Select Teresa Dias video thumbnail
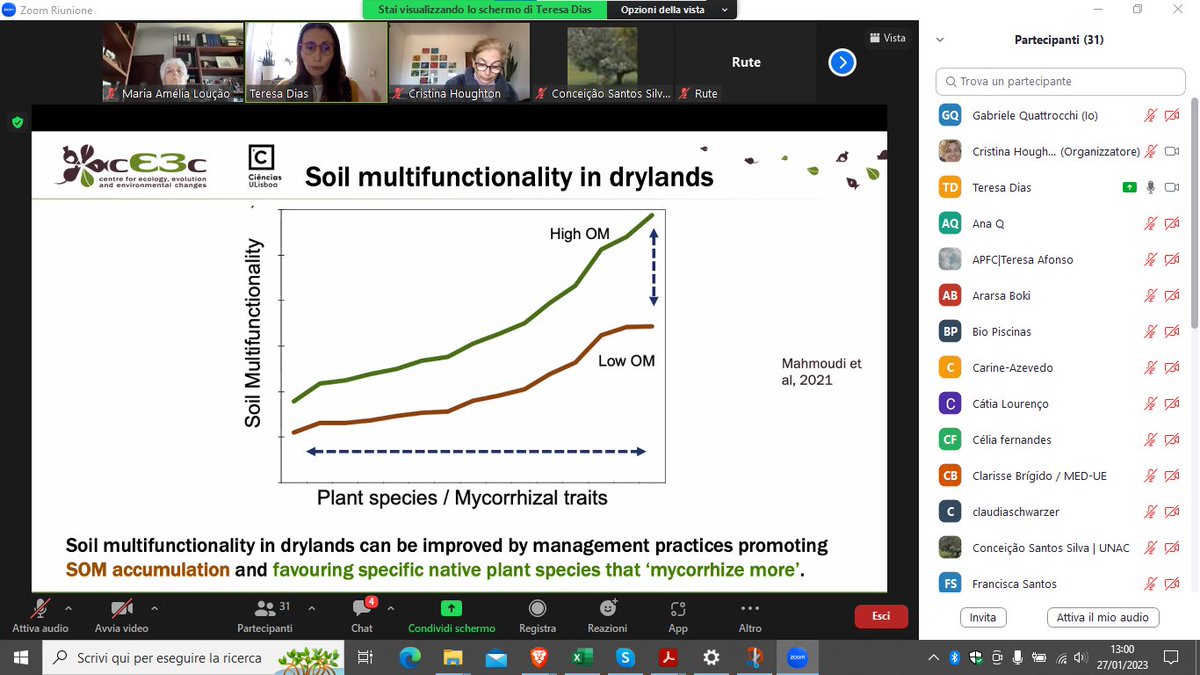Screen dimensions: 1200x675 (x=316, y=62)
